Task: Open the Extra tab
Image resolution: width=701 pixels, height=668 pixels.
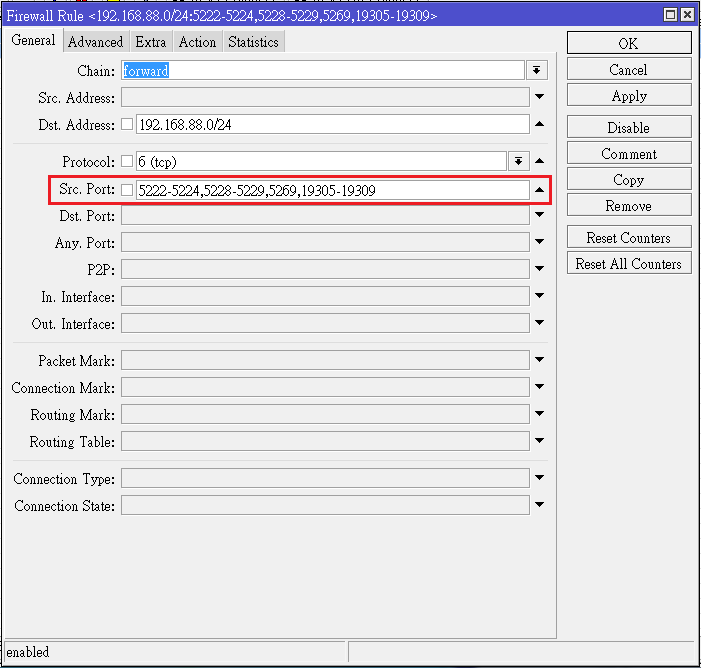Action: coord(151,42)
